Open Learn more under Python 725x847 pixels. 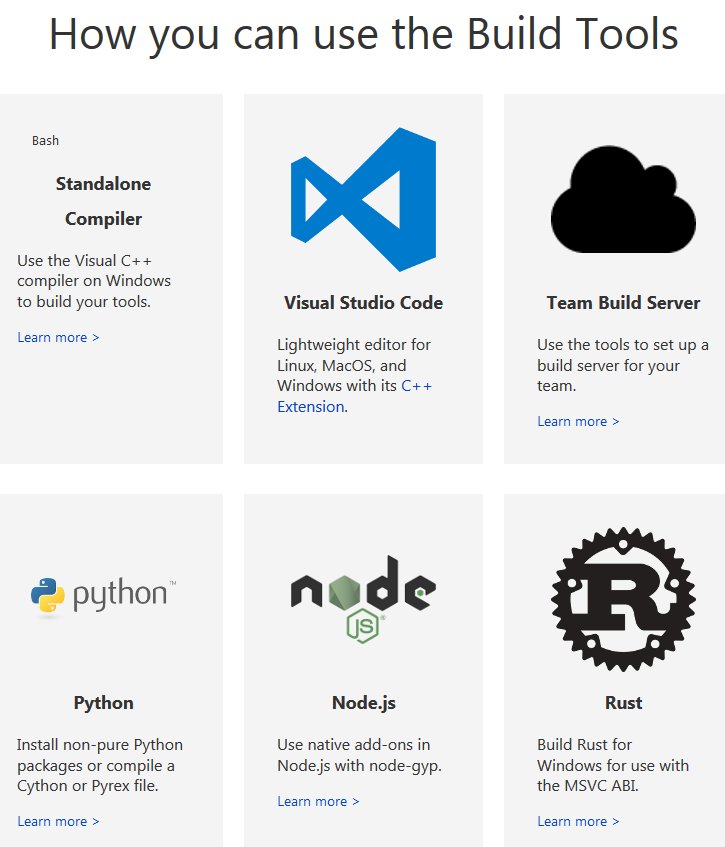click(58, 822)
